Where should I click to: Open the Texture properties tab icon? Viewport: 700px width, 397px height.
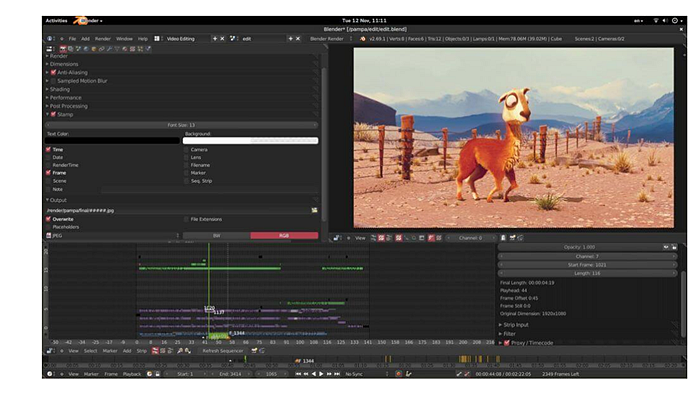(x=133, y=49)
